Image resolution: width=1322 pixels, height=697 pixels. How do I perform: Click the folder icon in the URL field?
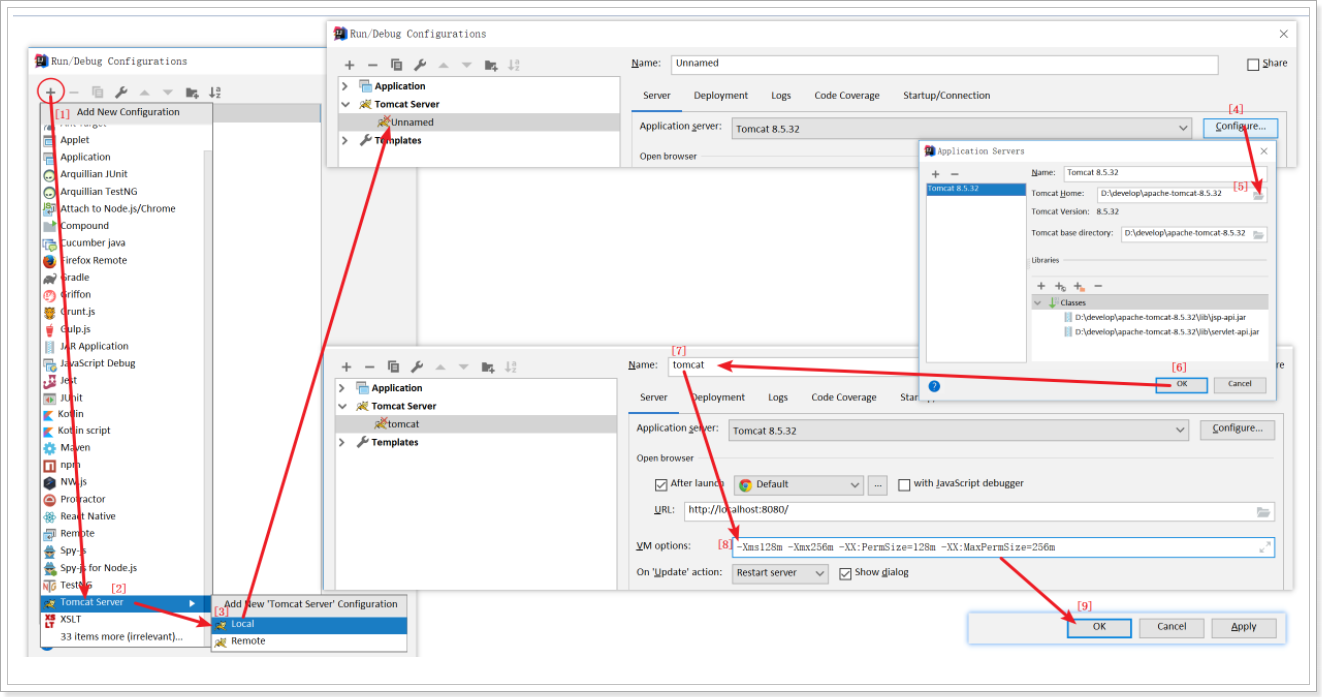[x=1264, y=511]
